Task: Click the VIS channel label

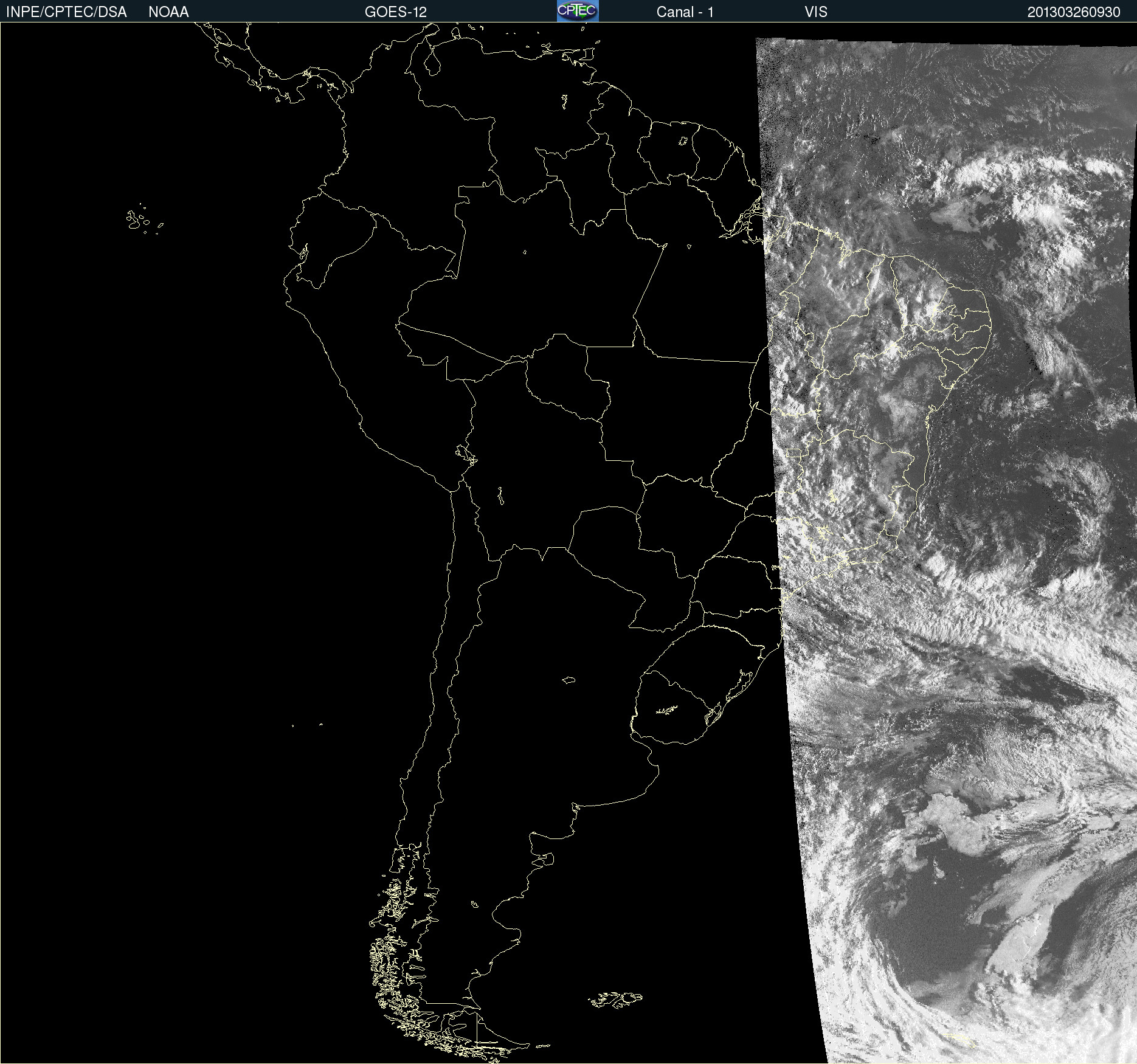Action: click(x=816, y=12)
